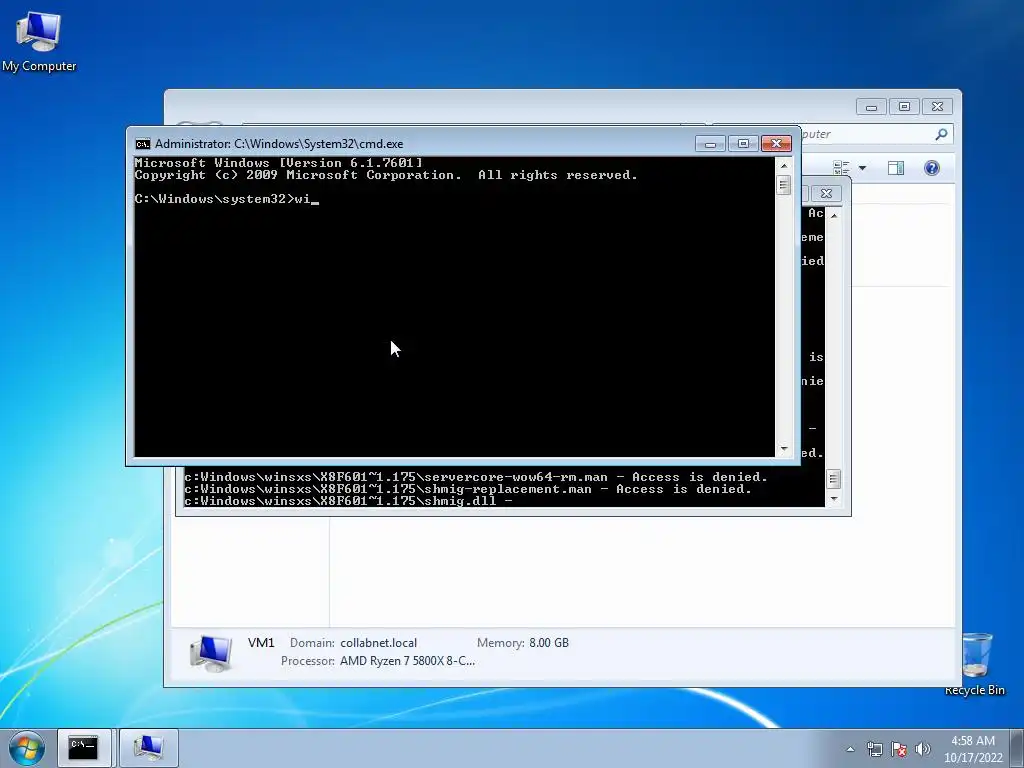Click the background cmd scrollbar thumb
This screenshot has height=768, width=1024.
[833, 479]
